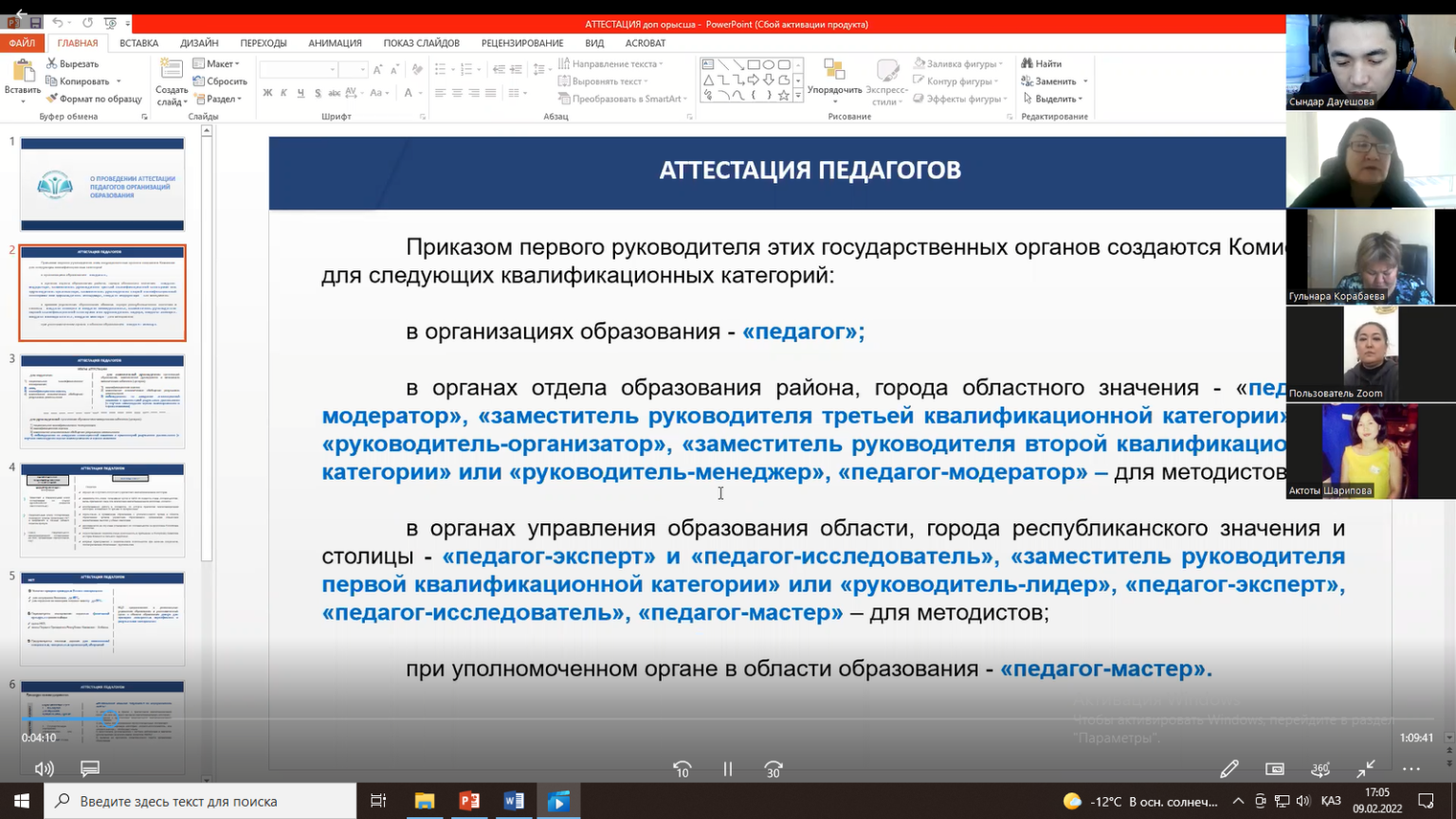Click the Вставить paste icon
The height and width of the screenshot is (819, 1456).
click(22, 77)
